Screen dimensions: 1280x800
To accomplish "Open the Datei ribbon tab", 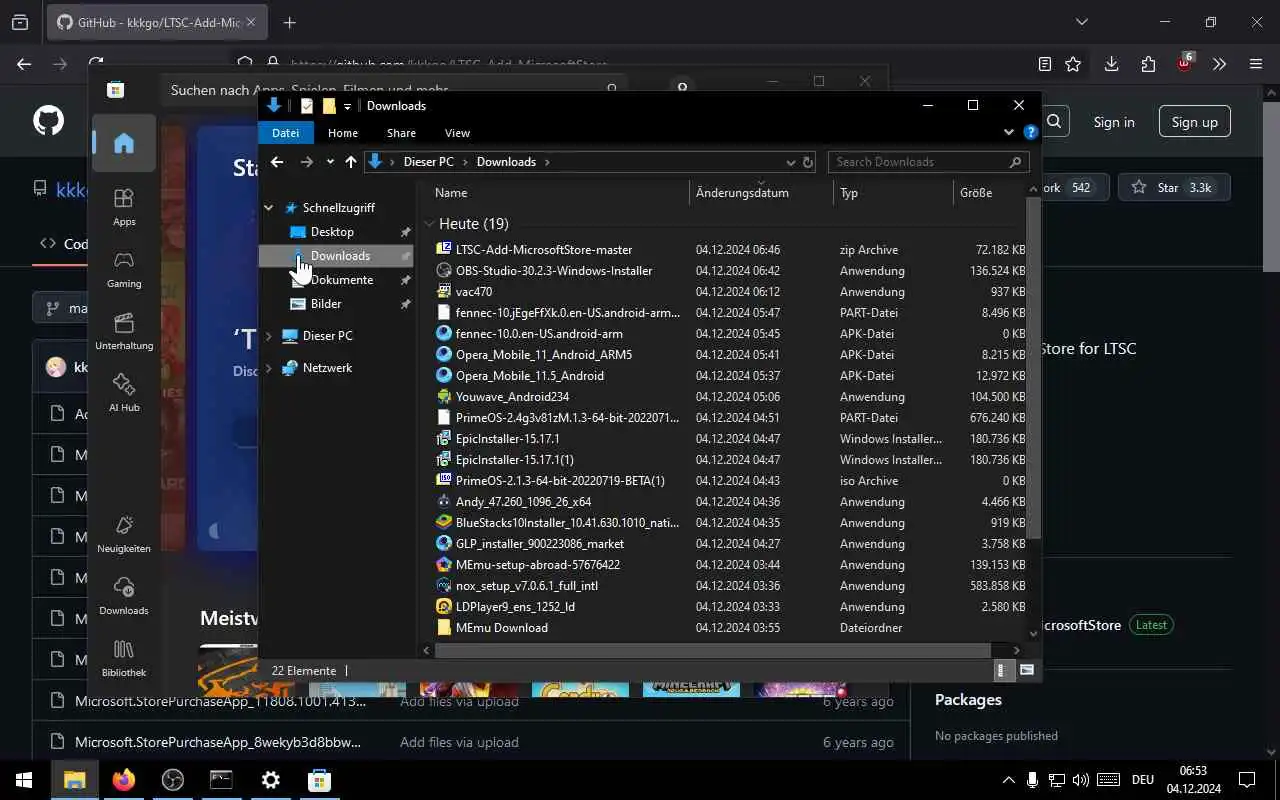I will (x=286, y=133).
